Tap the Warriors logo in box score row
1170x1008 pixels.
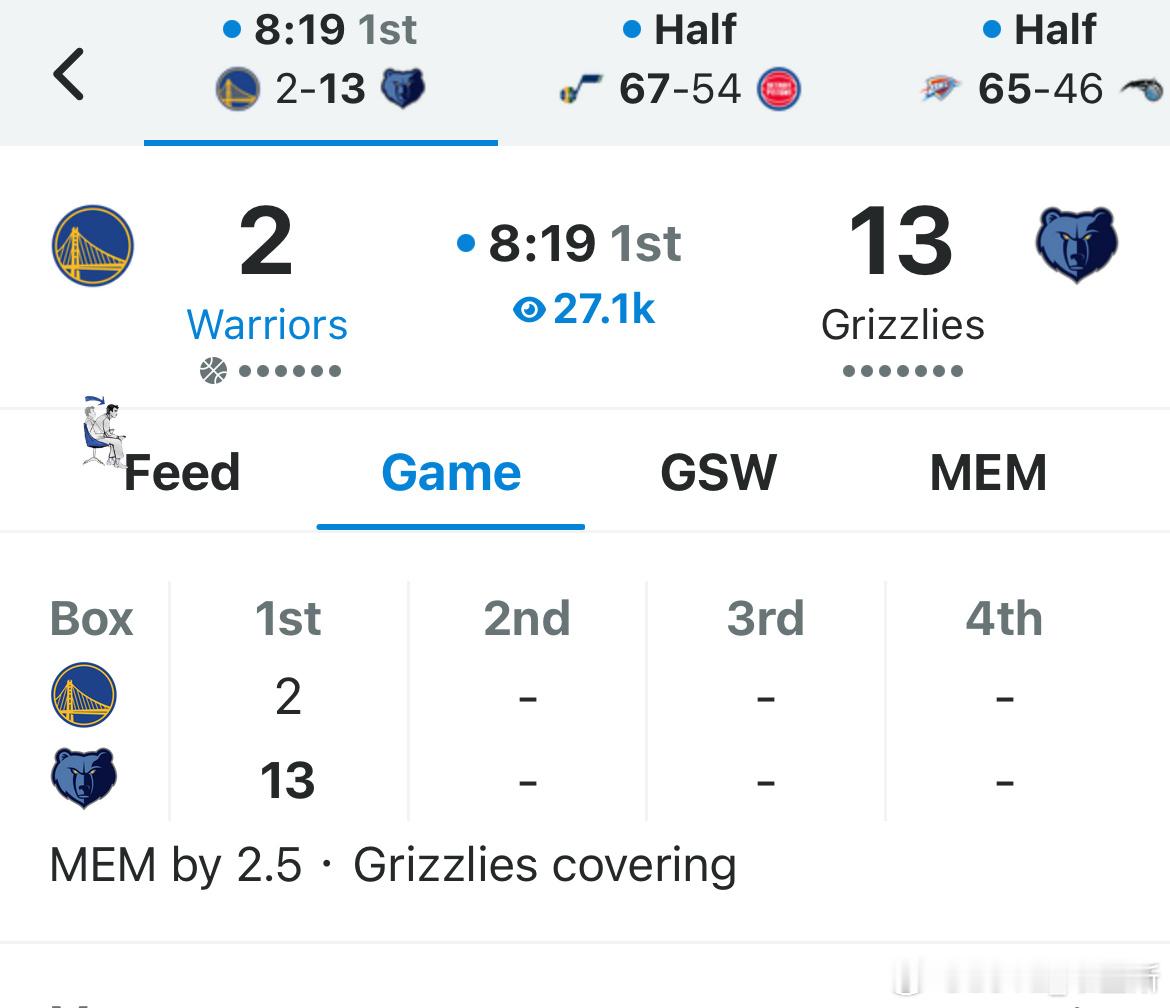pos(84,695)
